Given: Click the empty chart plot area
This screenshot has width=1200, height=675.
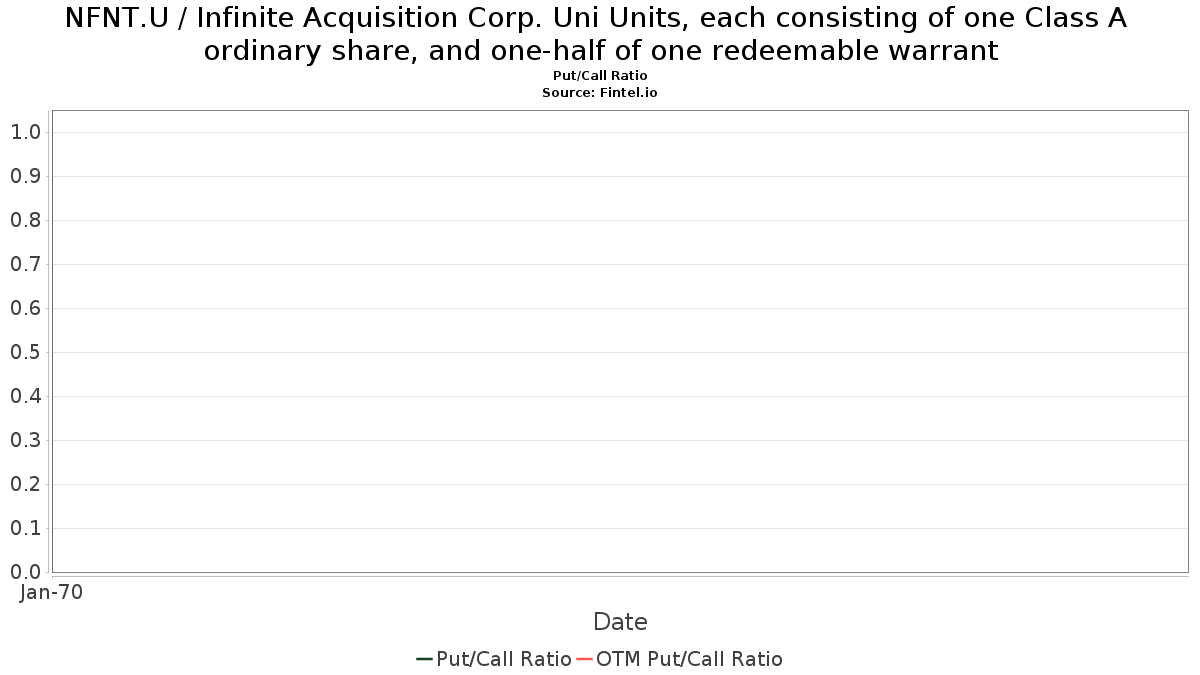Looking at the screenshot, I should 620,341.
